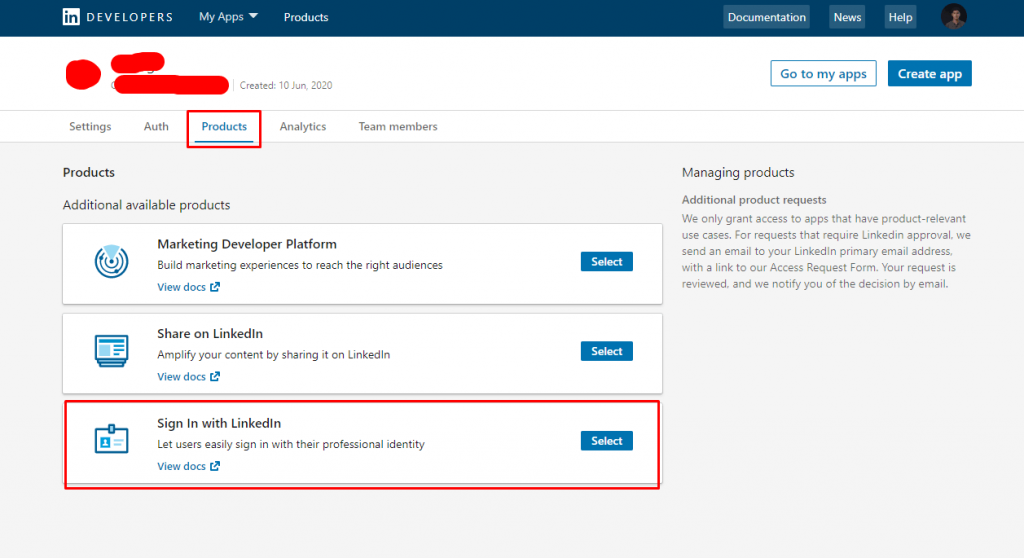Switch to the Settings tab
The image size is (1024, 558).
tap(90, 126)
